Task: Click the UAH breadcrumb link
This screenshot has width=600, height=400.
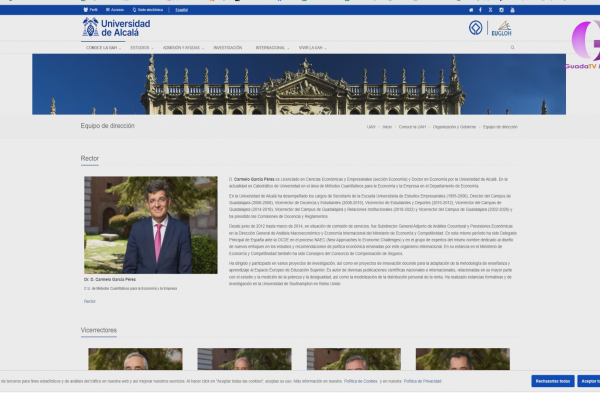Action: point(371,127)
